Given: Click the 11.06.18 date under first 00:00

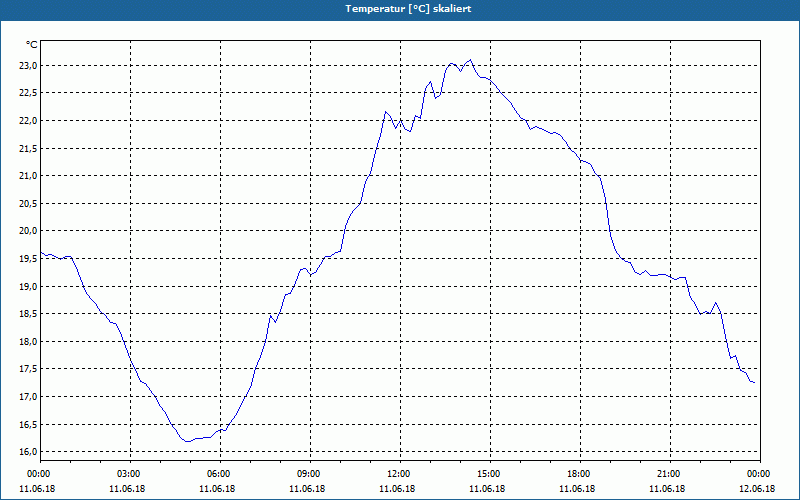Looking at the screenshot, I should point(37,489).
